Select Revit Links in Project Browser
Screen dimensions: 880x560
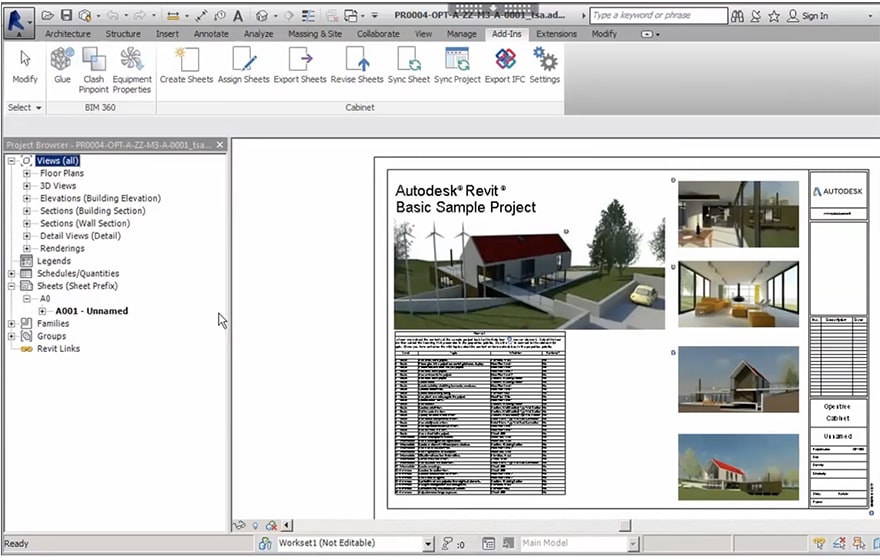tap(58, 349)
